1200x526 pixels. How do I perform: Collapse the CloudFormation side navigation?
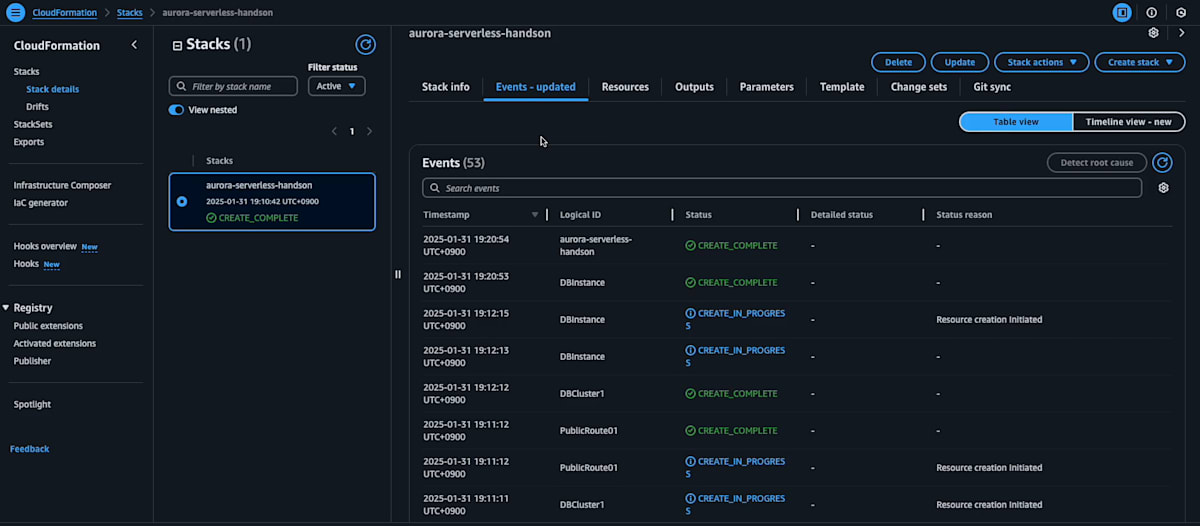[135, 45]
